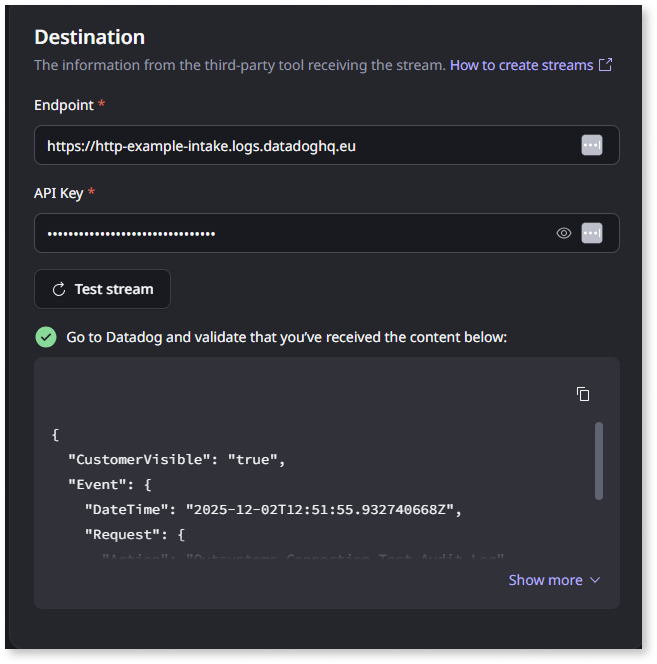
Task: Click the Test stream button
Action: [x=103, y=289]
